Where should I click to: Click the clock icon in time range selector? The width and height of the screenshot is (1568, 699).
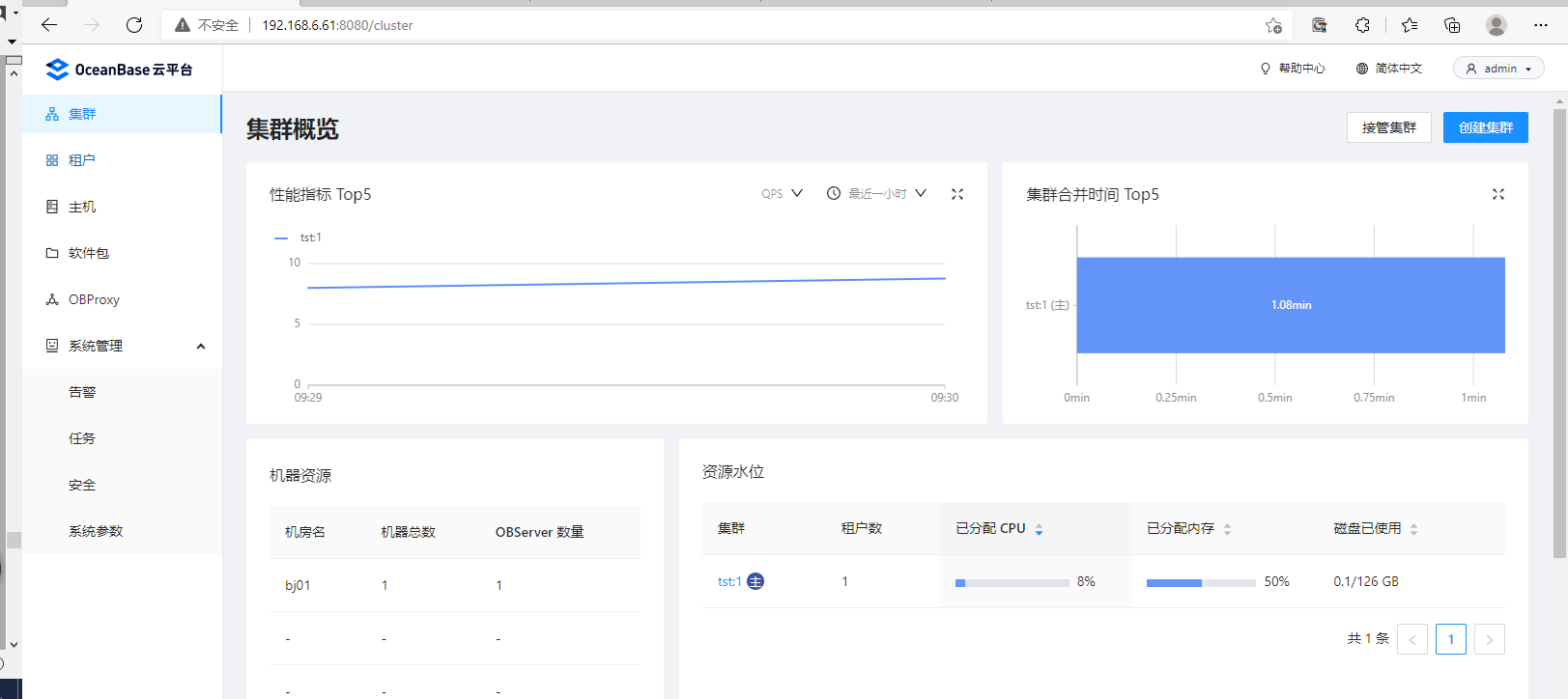[x=834, y=193]
